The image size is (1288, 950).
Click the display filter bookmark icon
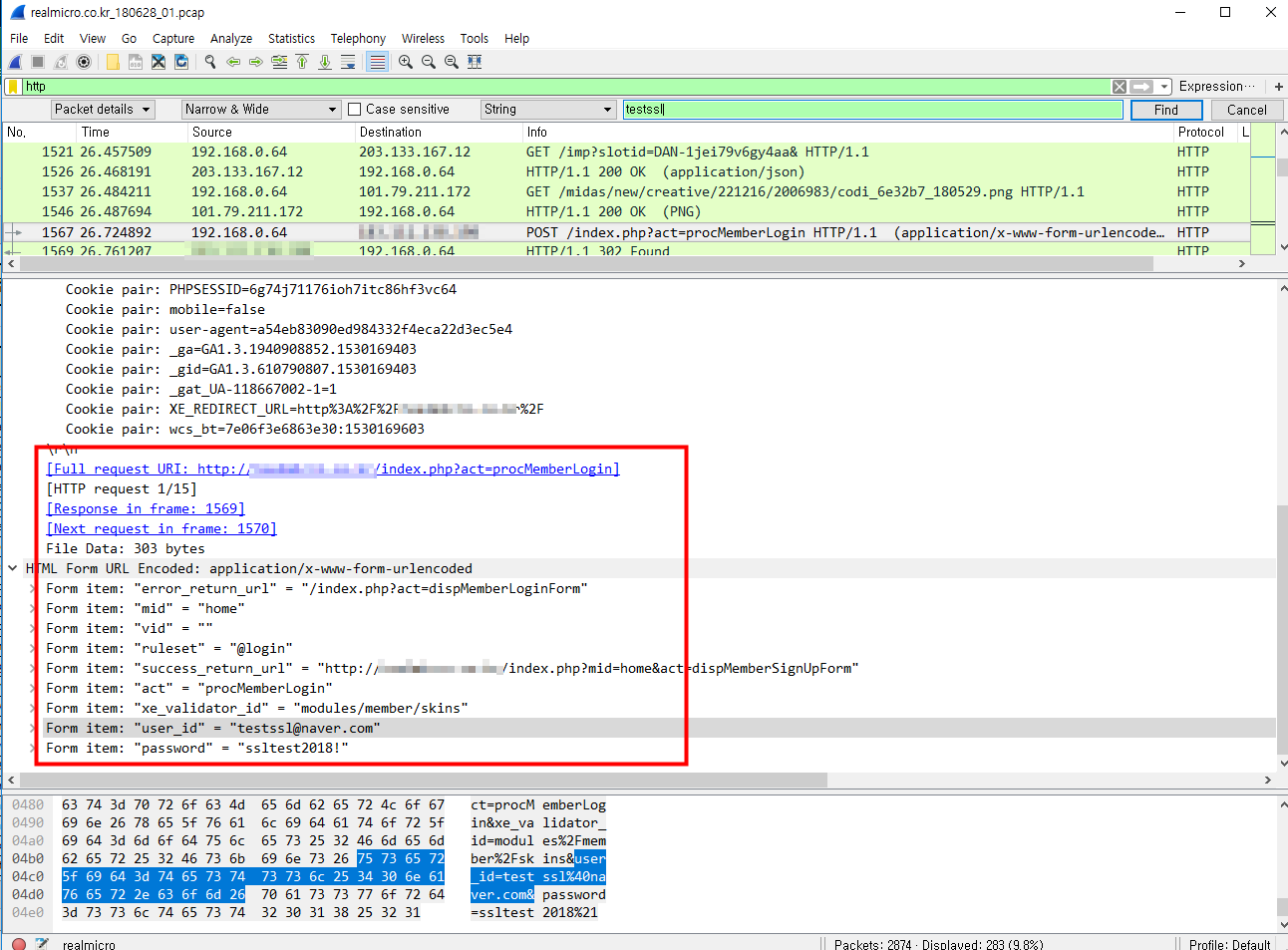pos(14,87)
